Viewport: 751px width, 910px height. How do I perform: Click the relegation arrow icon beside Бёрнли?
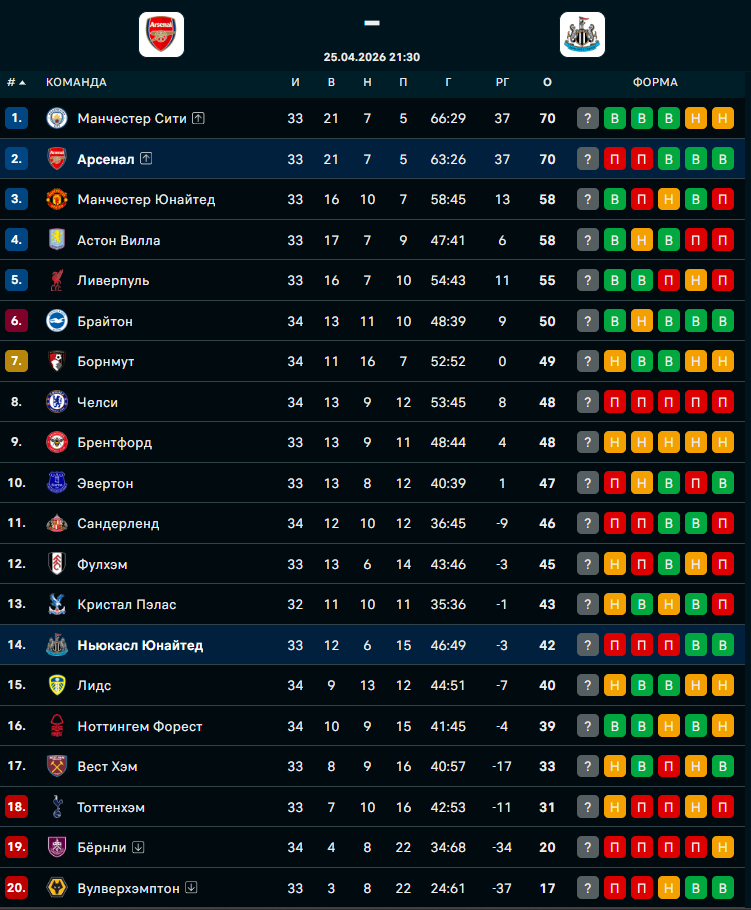click(138, 847)
